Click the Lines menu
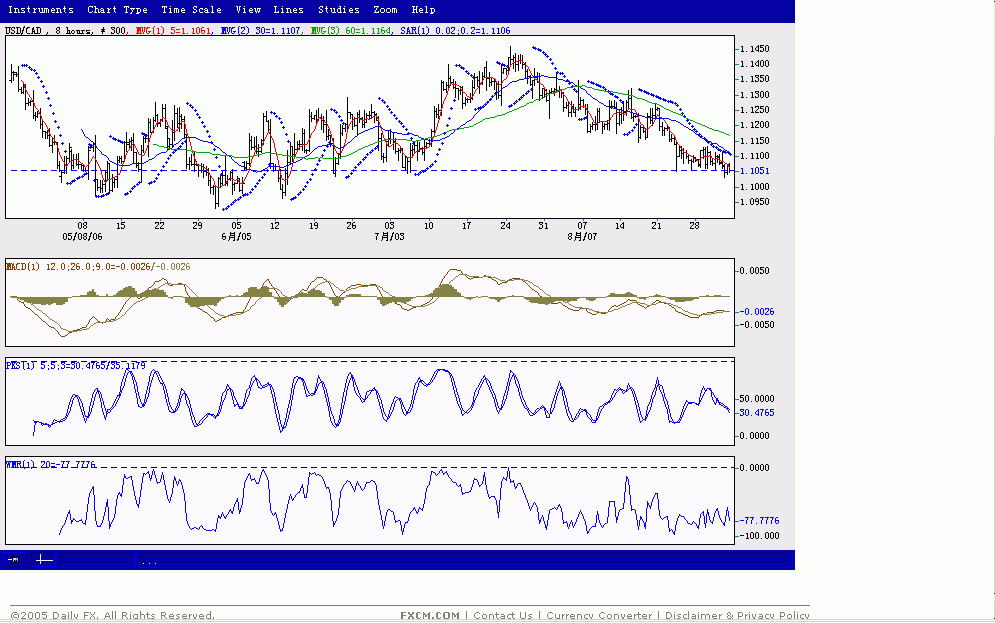 [288, 10]
